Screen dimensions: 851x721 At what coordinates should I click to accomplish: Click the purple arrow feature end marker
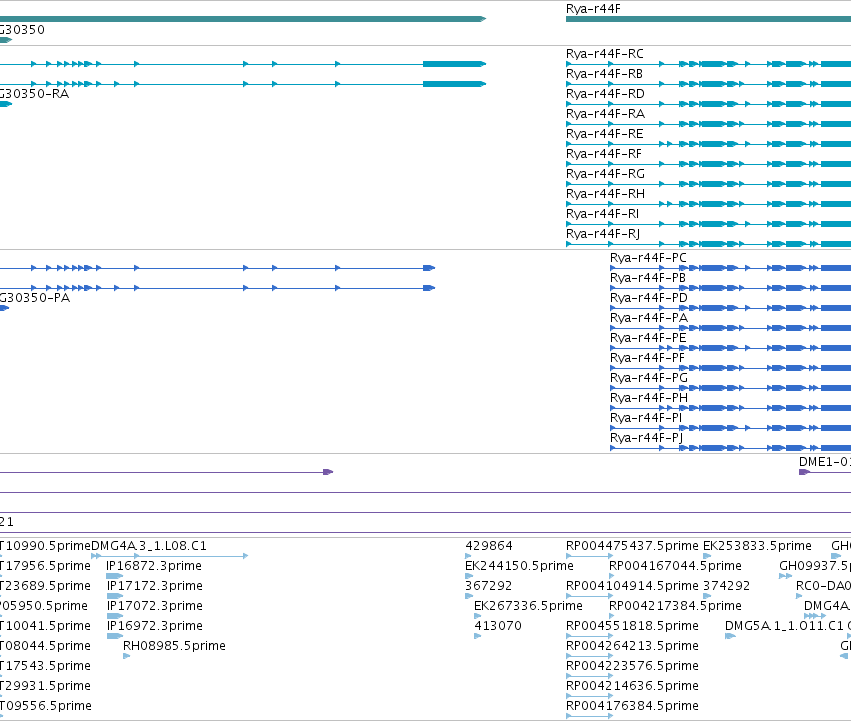coord(328,472)
